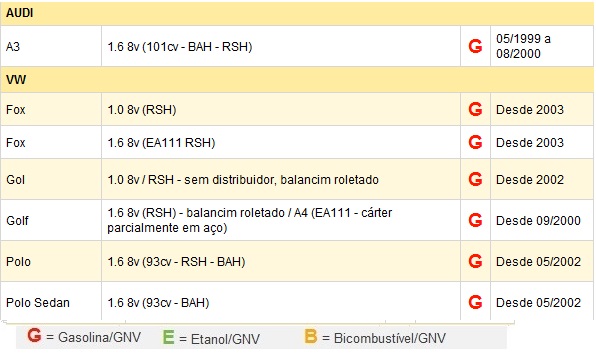Screen dimensions: 596x361
Task: Select the Polo Sedan model cell
Action: [x=51, y=302]
